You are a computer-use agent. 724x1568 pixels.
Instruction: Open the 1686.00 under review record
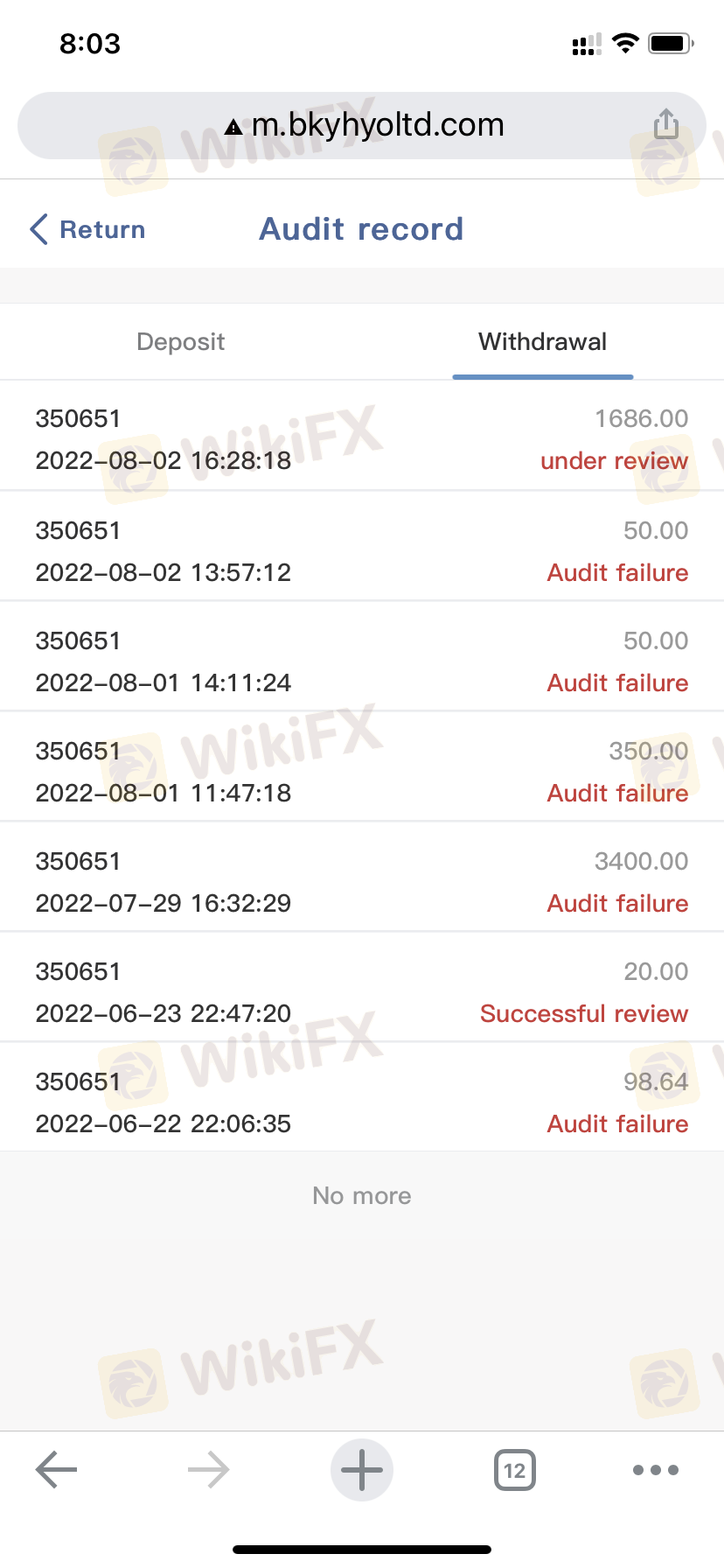coord(362,439)
